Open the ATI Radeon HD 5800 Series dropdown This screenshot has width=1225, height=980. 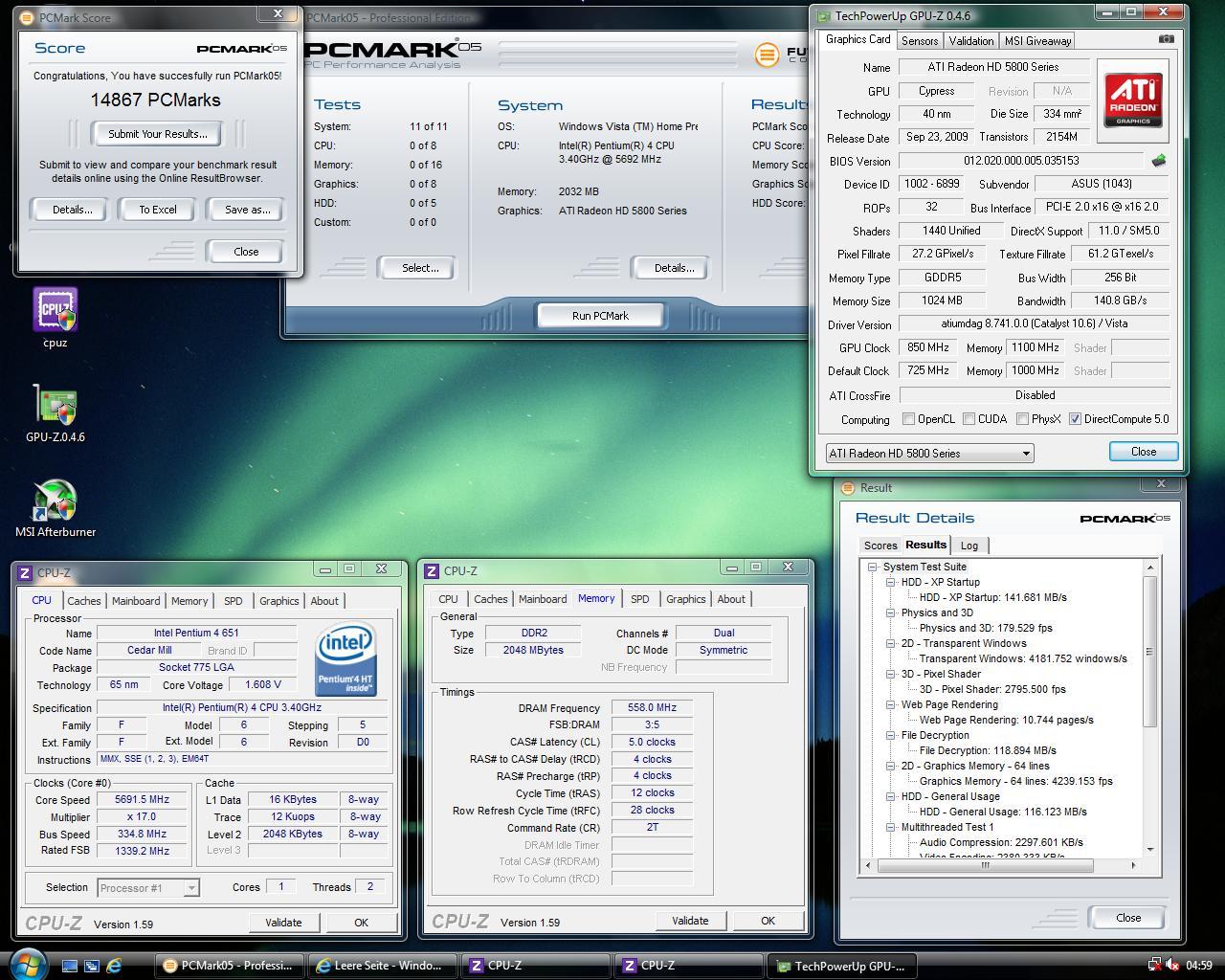[929, 454]
